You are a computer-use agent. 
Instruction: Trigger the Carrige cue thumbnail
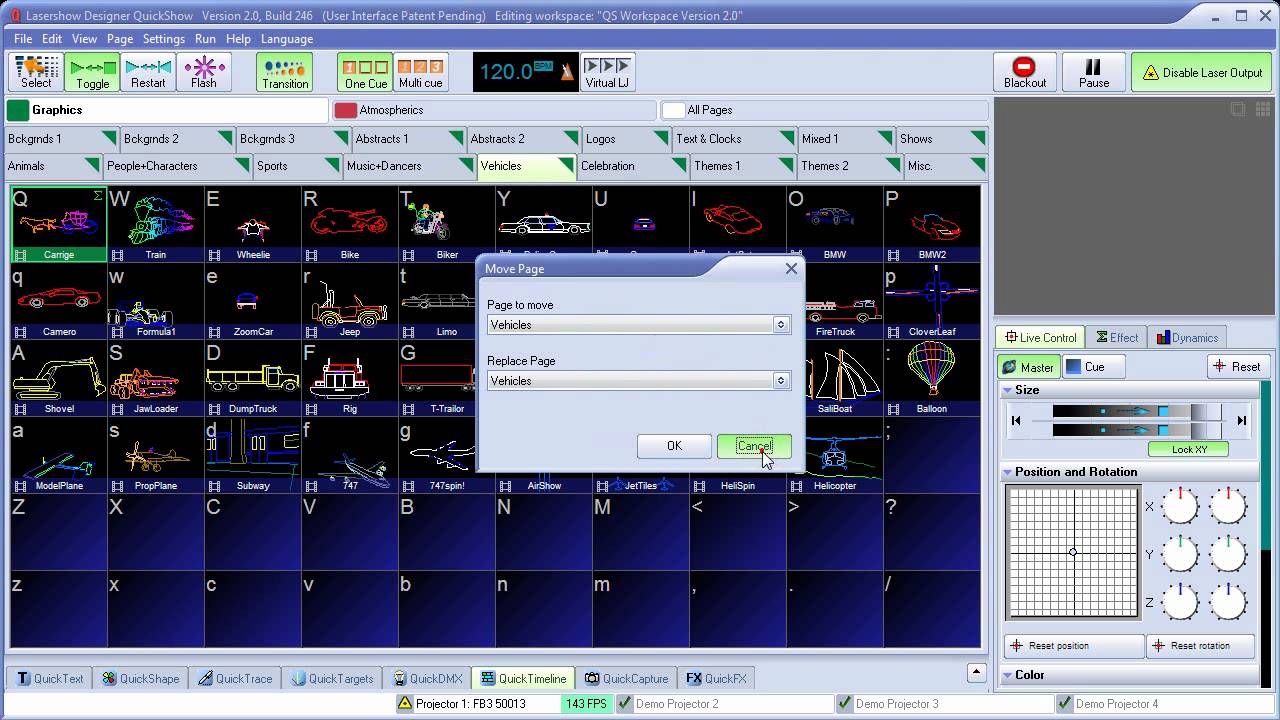[x=59, y=224]
